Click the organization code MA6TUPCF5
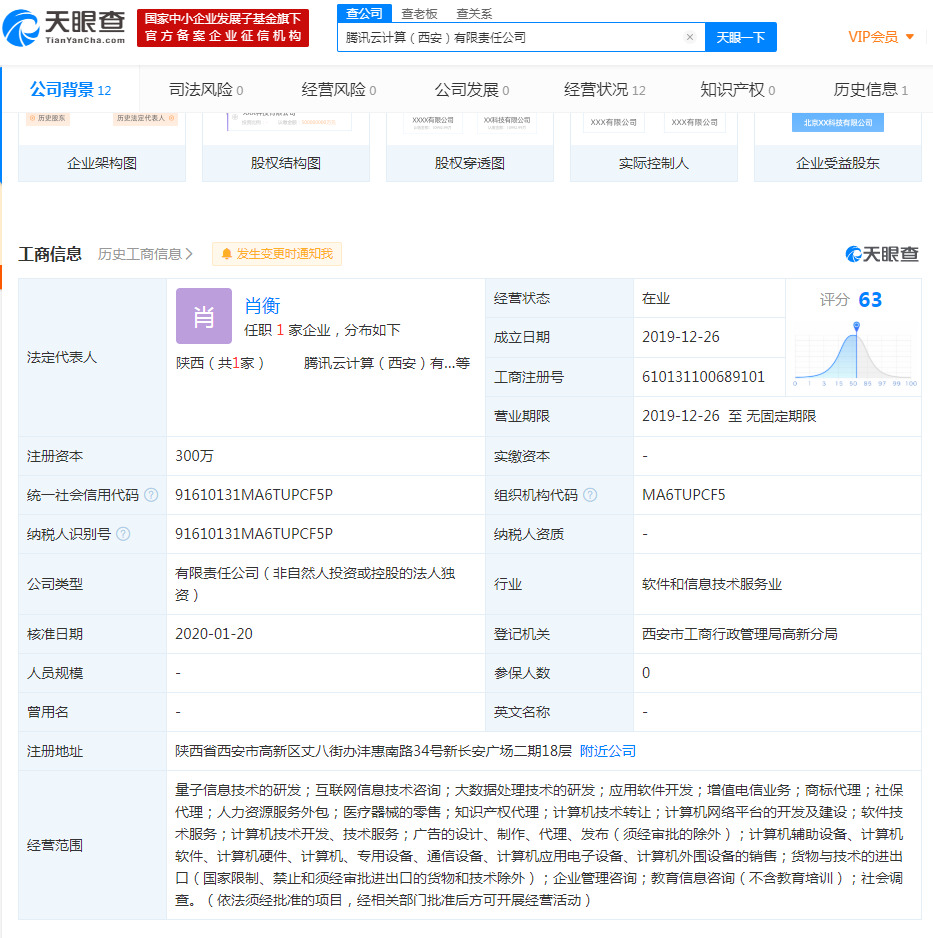The width and height of the screenshot is (933, 938). click(x=683, y=495)
